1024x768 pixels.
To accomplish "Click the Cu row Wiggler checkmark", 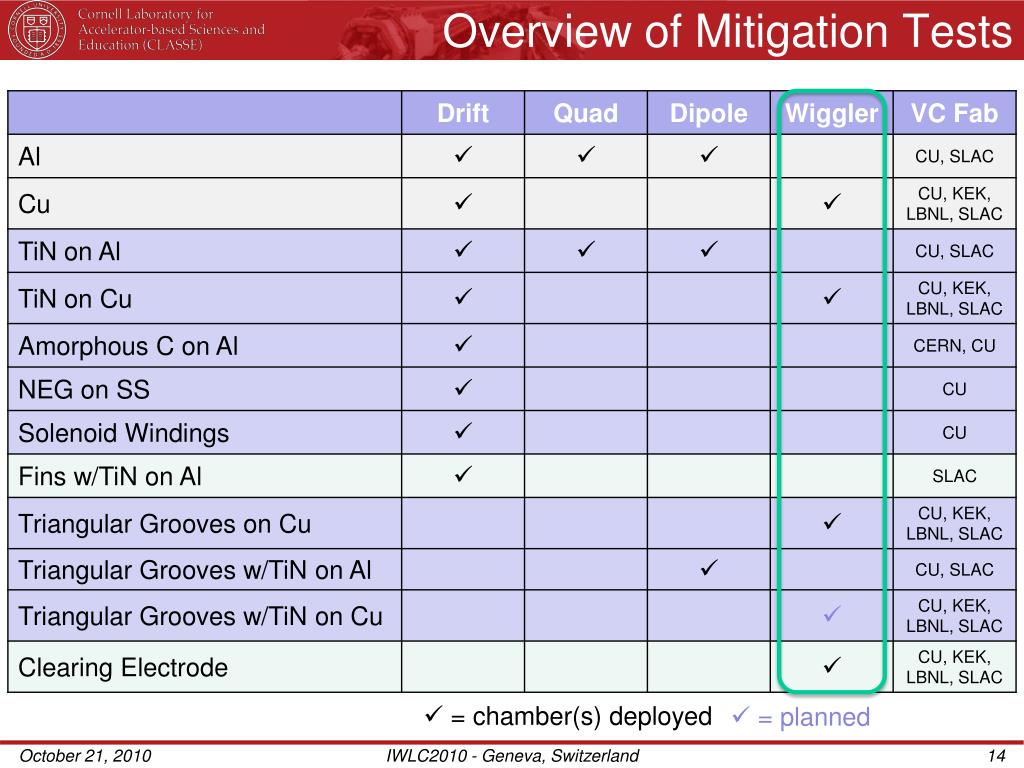I will (x=832, y=202).
